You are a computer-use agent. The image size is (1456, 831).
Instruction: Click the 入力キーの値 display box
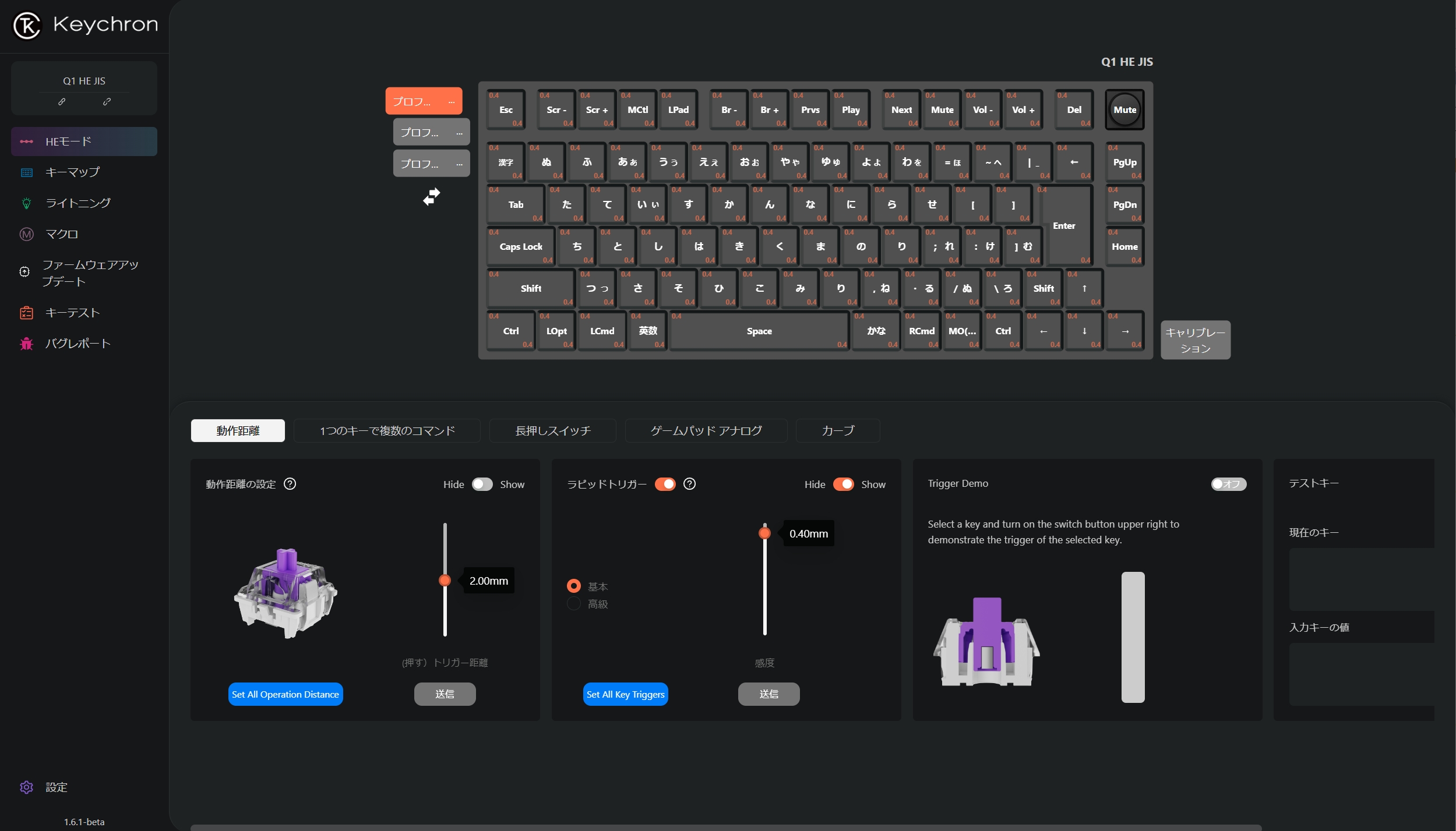tap(1362, 674)
